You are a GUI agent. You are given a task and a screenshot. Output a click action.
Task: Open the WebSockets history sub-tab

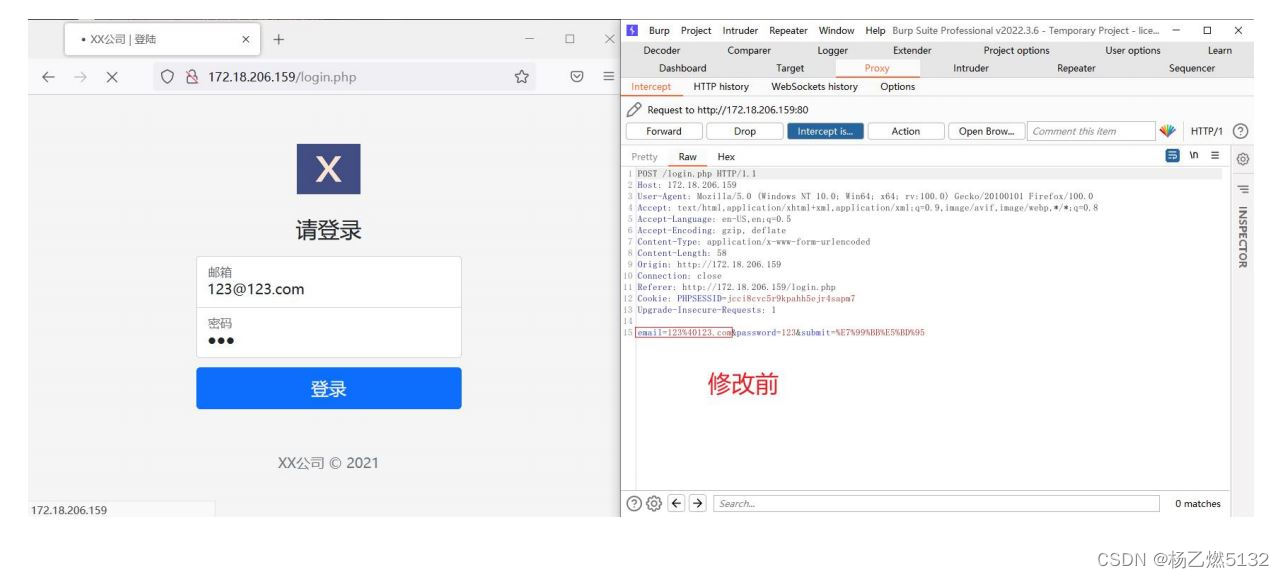pos(814,86)
